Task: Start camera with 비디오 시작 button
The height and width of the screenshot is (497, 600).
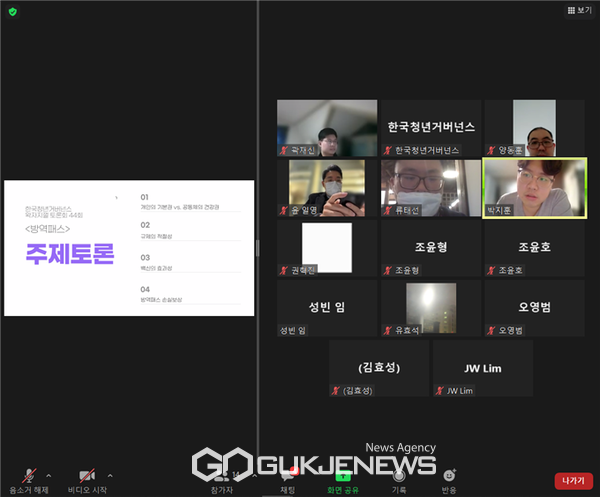Action: (x=87, y=481)
